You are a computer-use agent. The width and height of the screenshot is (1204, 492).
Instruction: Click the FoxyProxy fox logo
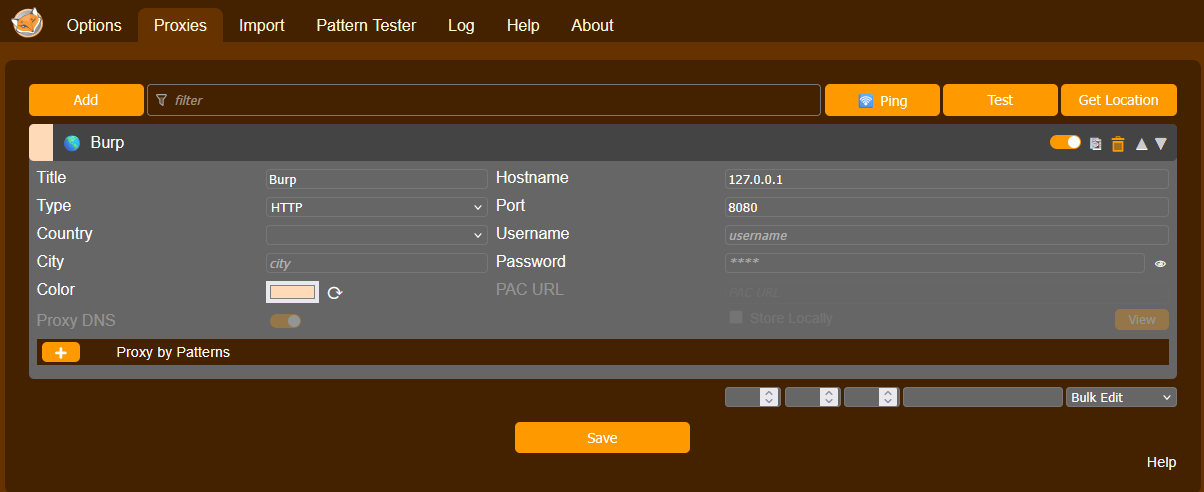coord(27,22)
